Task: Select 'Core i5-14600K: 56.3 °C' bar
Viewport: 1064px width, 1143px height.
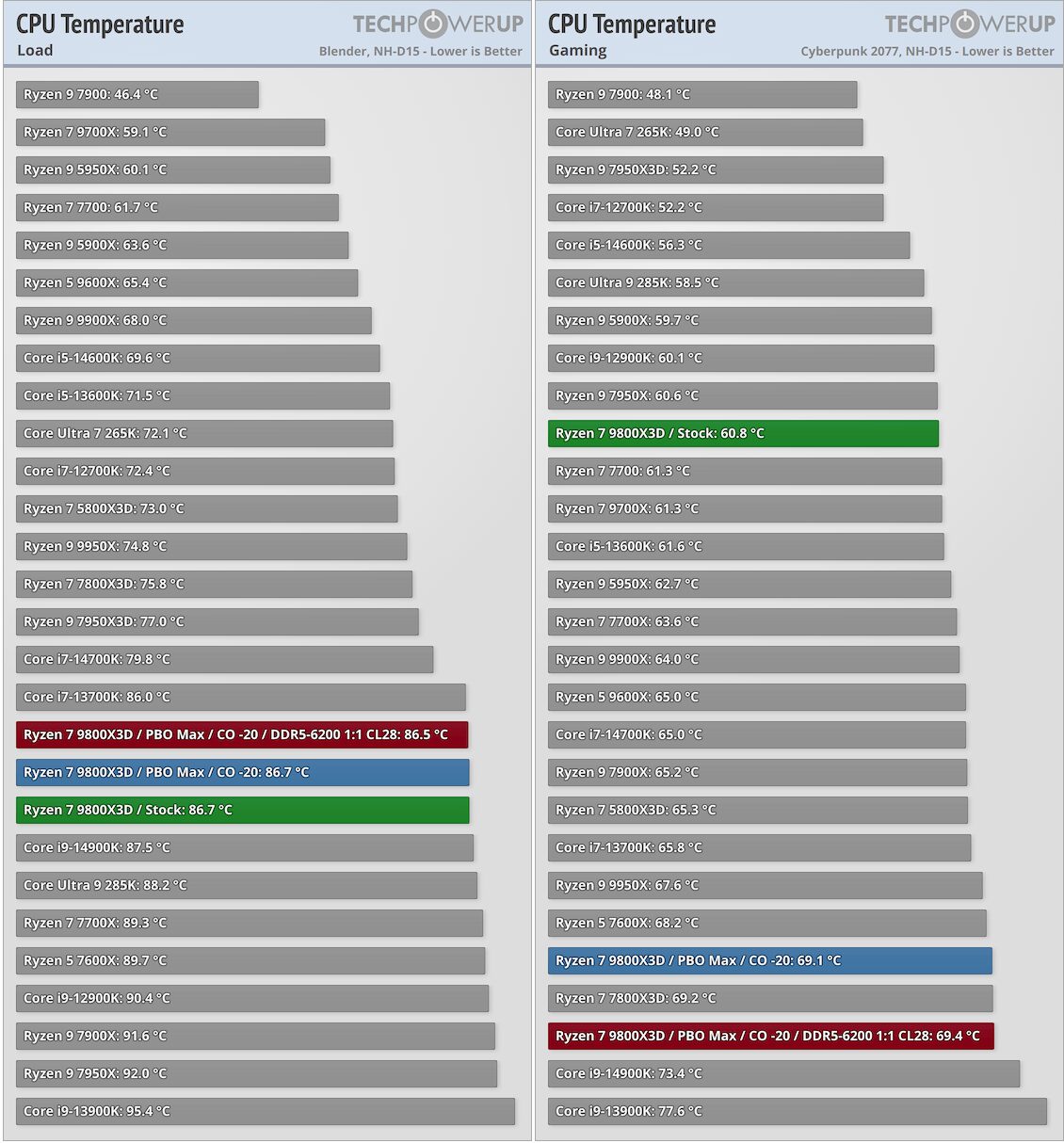Action: [x=729, y=245]
